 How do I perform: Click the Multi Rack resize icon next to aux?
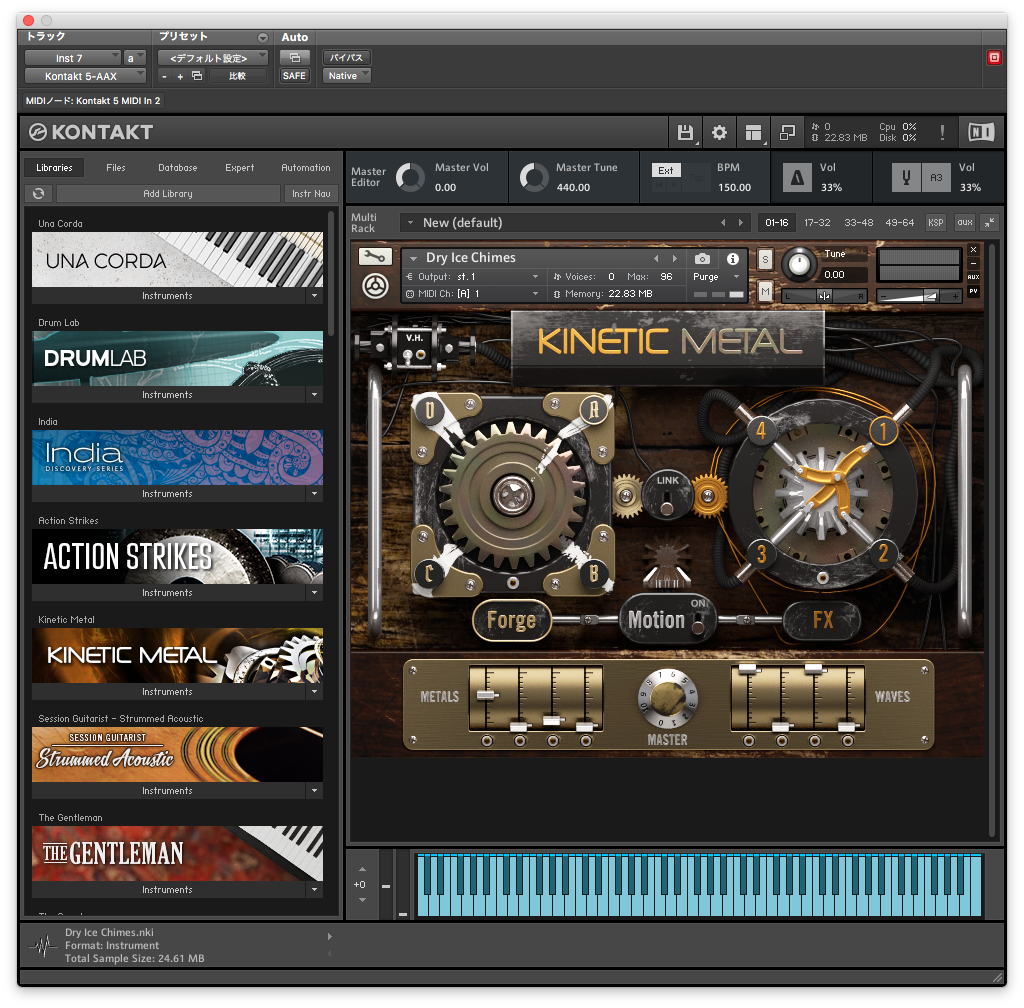[x=989, y=223]
